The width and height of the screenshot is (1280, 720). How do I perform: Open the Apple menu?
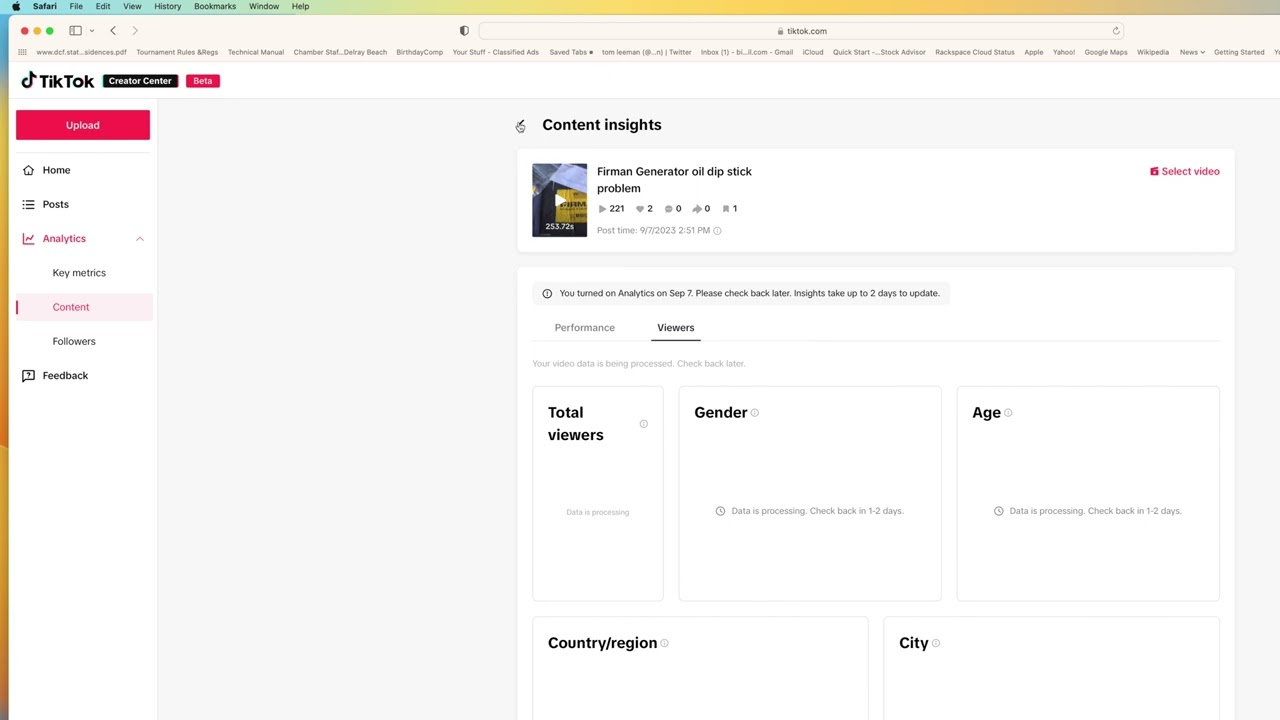pos(16,6)
